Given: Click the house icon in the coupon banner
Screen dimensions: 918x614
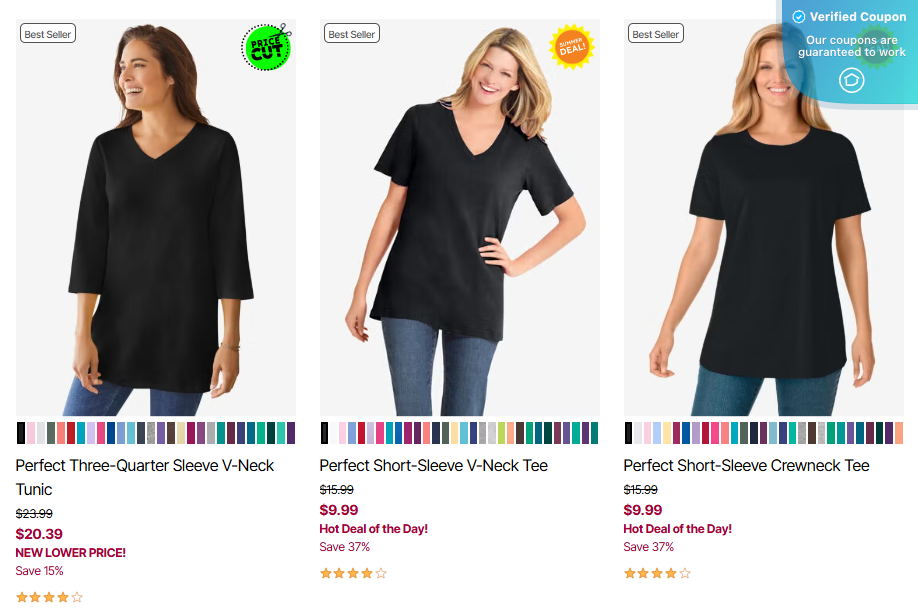Looking at the screenshot, I should (851, 80).
